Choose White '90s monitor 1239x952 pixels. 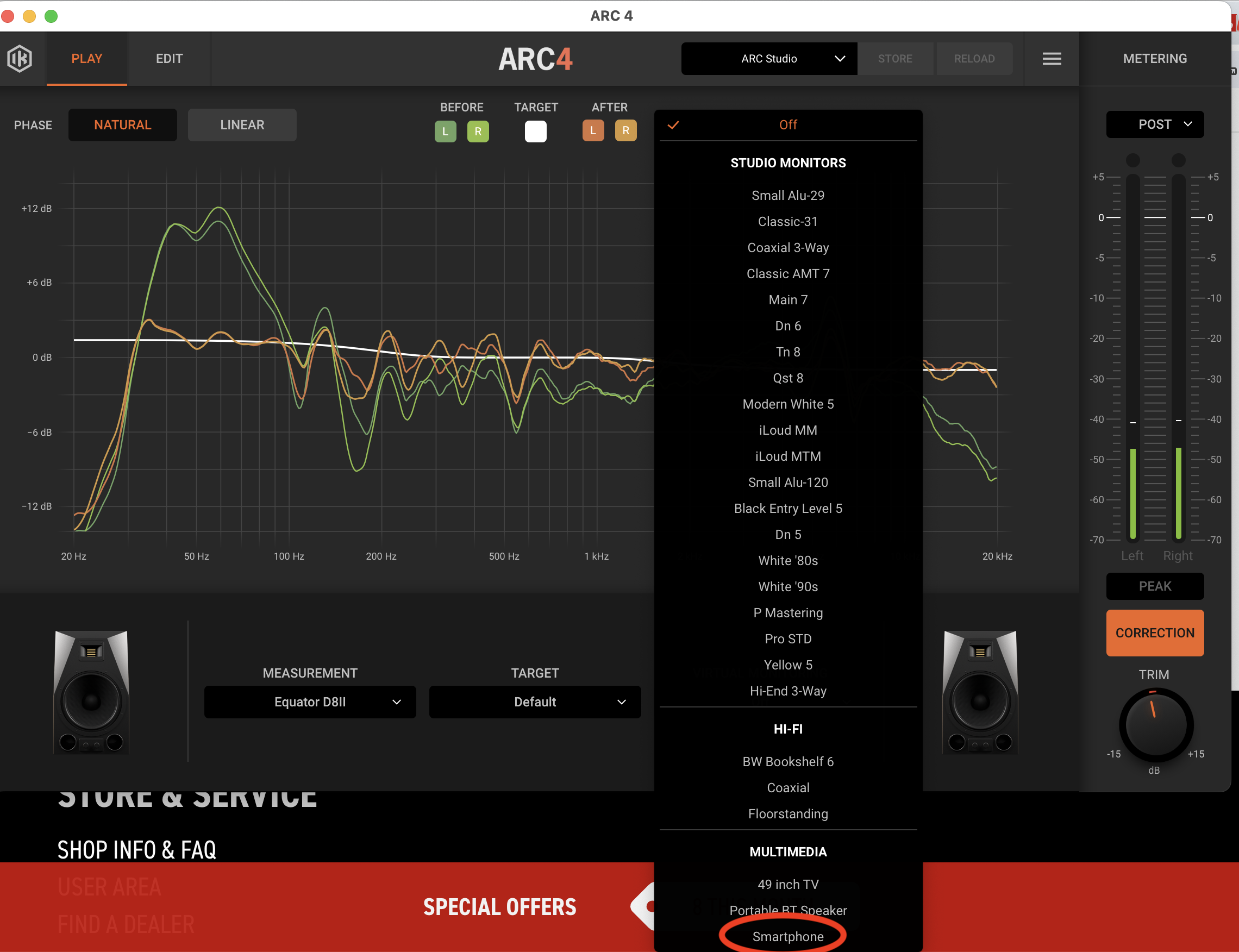[x=788, y=586]
